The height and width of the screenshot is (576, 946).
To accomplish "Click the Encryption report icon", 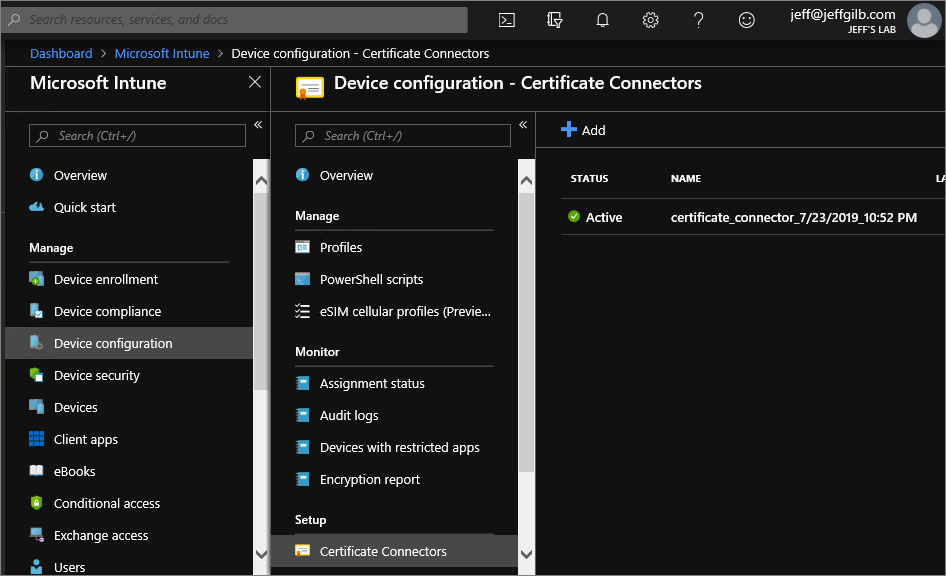I will pyautogui.click(x=302, y=479).
